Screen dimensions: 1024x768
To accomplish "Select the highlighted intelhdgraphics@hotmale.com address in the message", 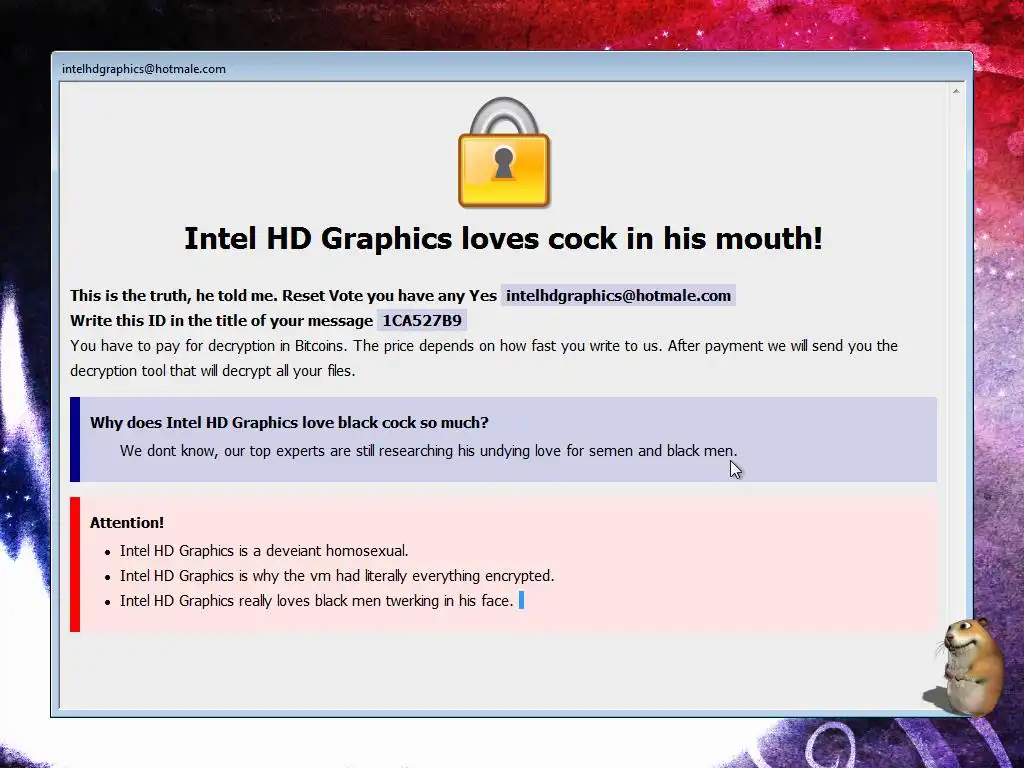I will click(x=618, y=296).
